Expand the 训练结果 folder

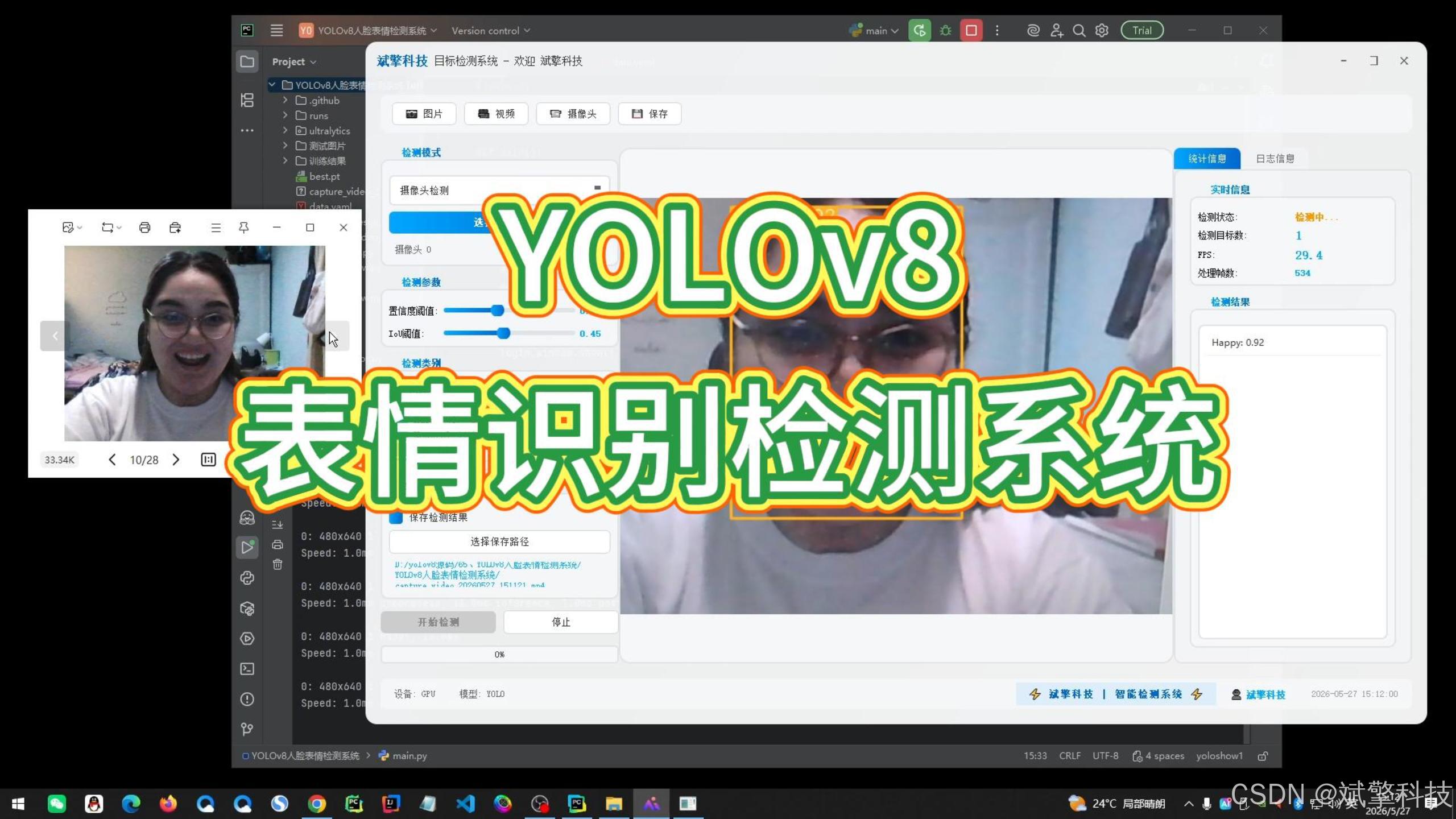pyautogui.click(x=285, y=160)
